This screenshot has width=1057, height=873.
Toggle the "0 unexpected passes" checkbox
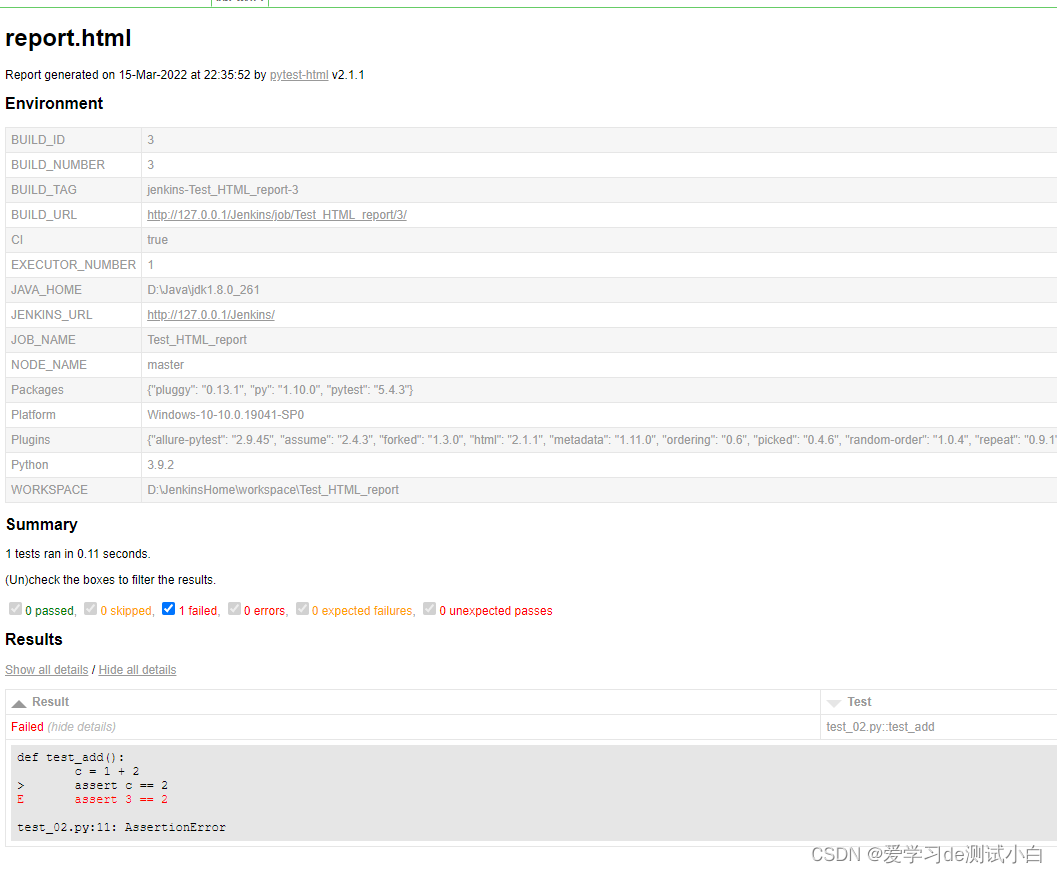pyautogui.click(x=430, y=609)
